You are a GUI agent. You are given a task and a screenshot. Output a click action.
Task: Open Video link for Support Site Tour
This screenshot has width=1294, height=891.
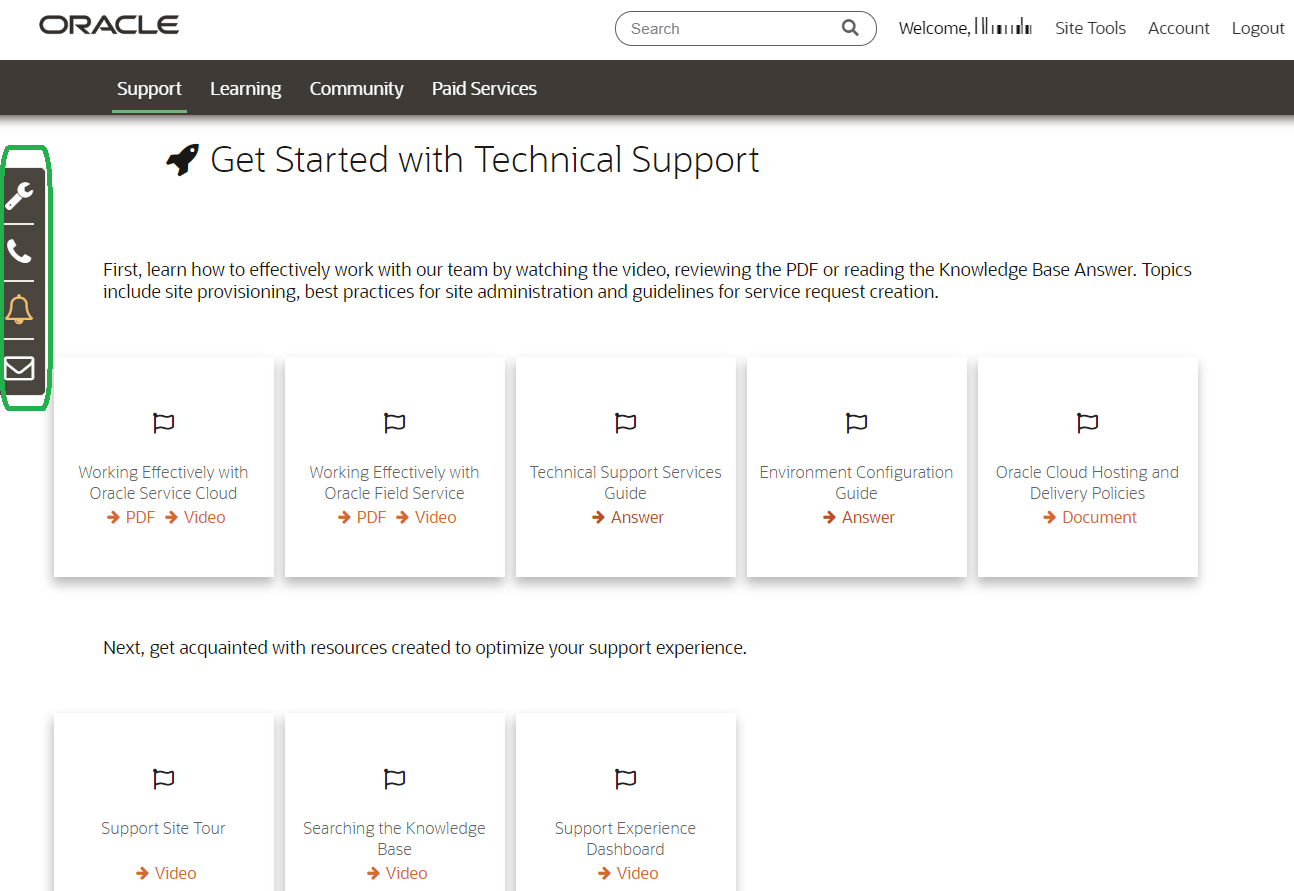coord(166,873)
